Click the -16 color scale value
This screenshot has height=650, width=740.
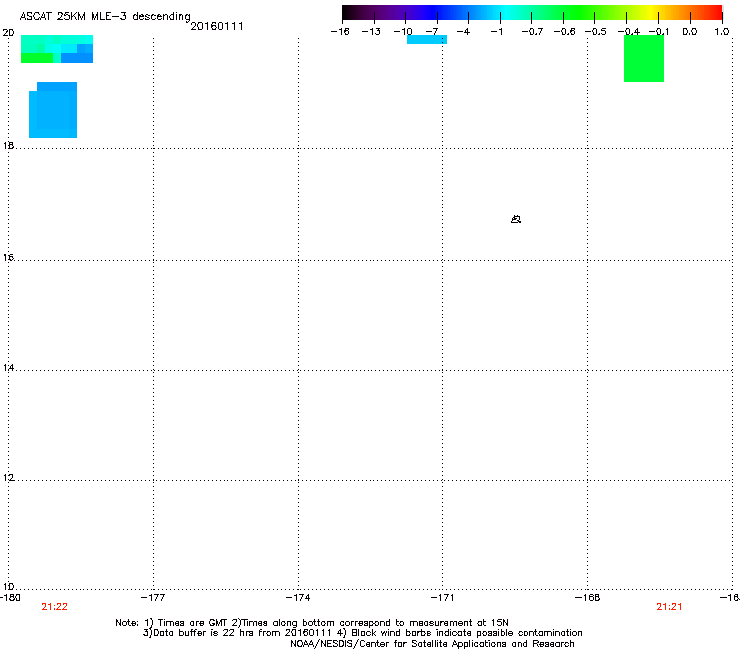click(340, 32)
